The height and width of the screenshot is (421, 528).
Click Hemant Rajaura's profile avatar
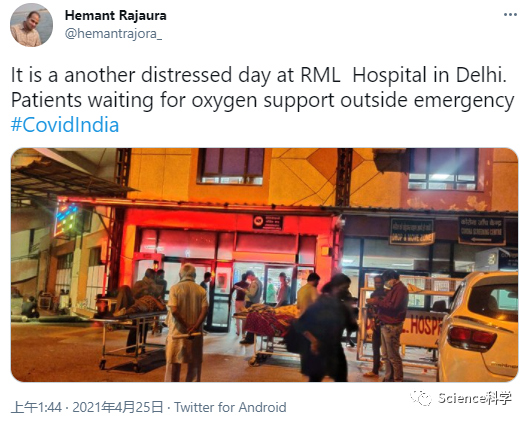tap(31, 25)
